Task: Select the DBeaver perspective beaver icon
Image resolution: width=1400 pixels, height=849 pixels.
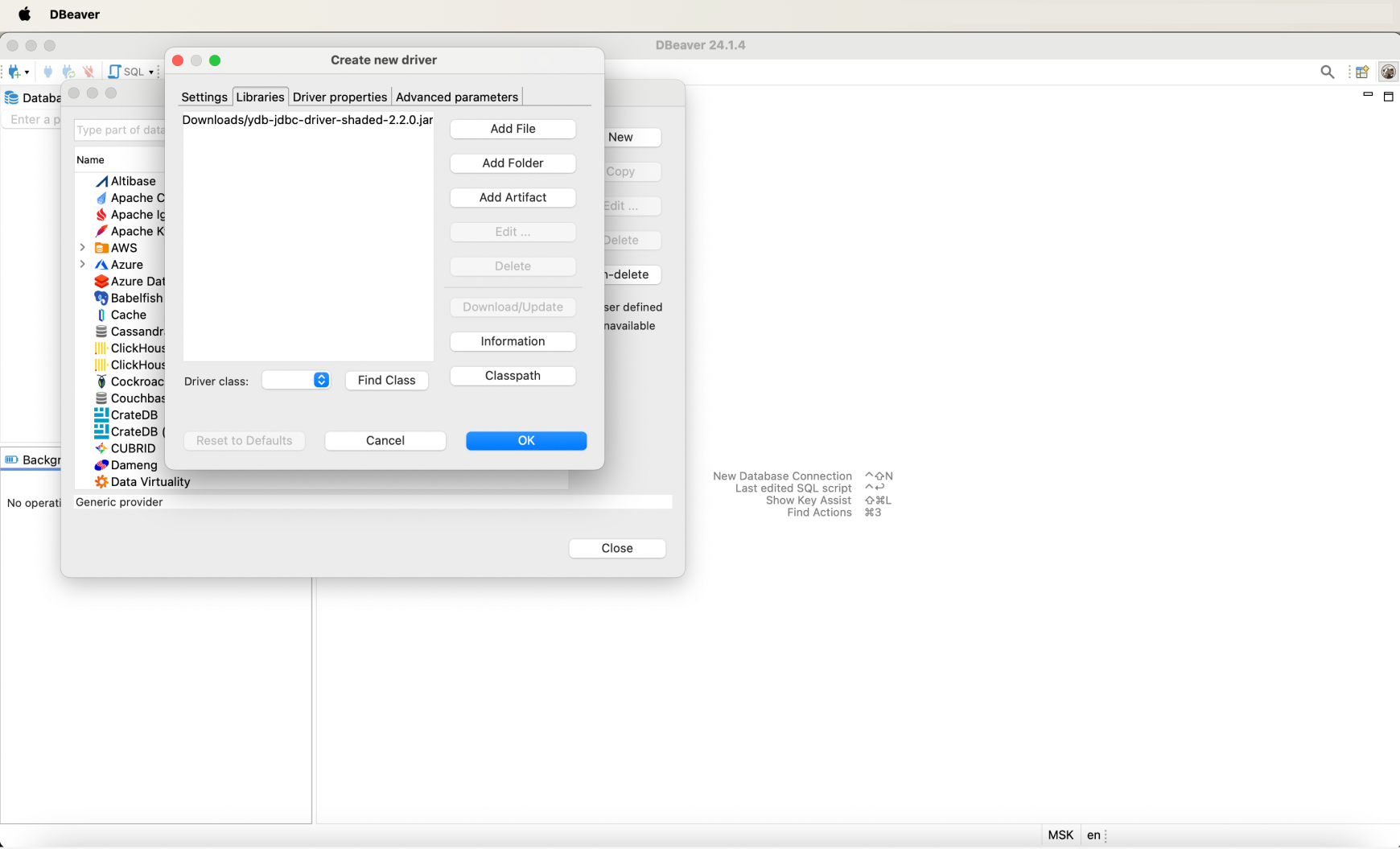Action: click(1388, 72)
